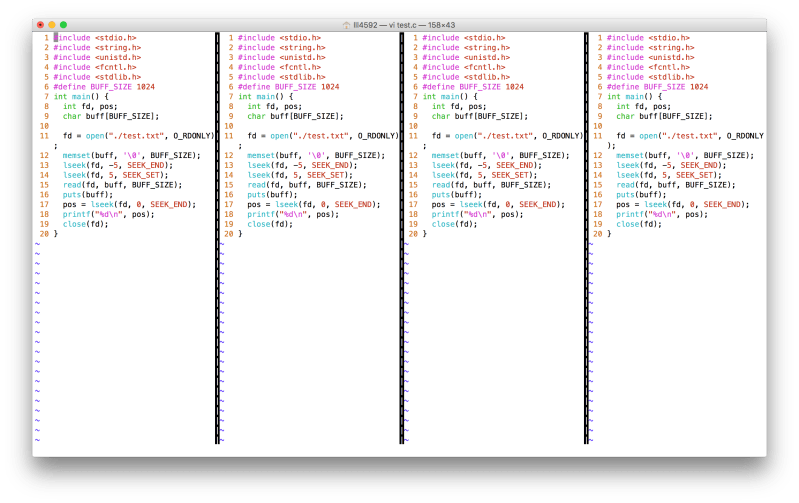Click '#include <string.h>' in second pane

click(x=282, y=47)
